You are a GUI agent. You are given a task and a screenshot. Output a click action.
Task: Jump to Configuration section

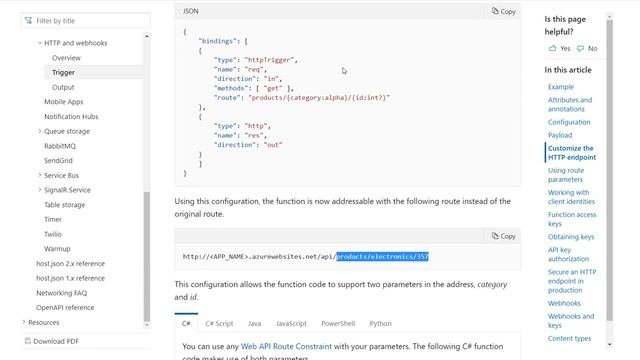tap(569, 122)
